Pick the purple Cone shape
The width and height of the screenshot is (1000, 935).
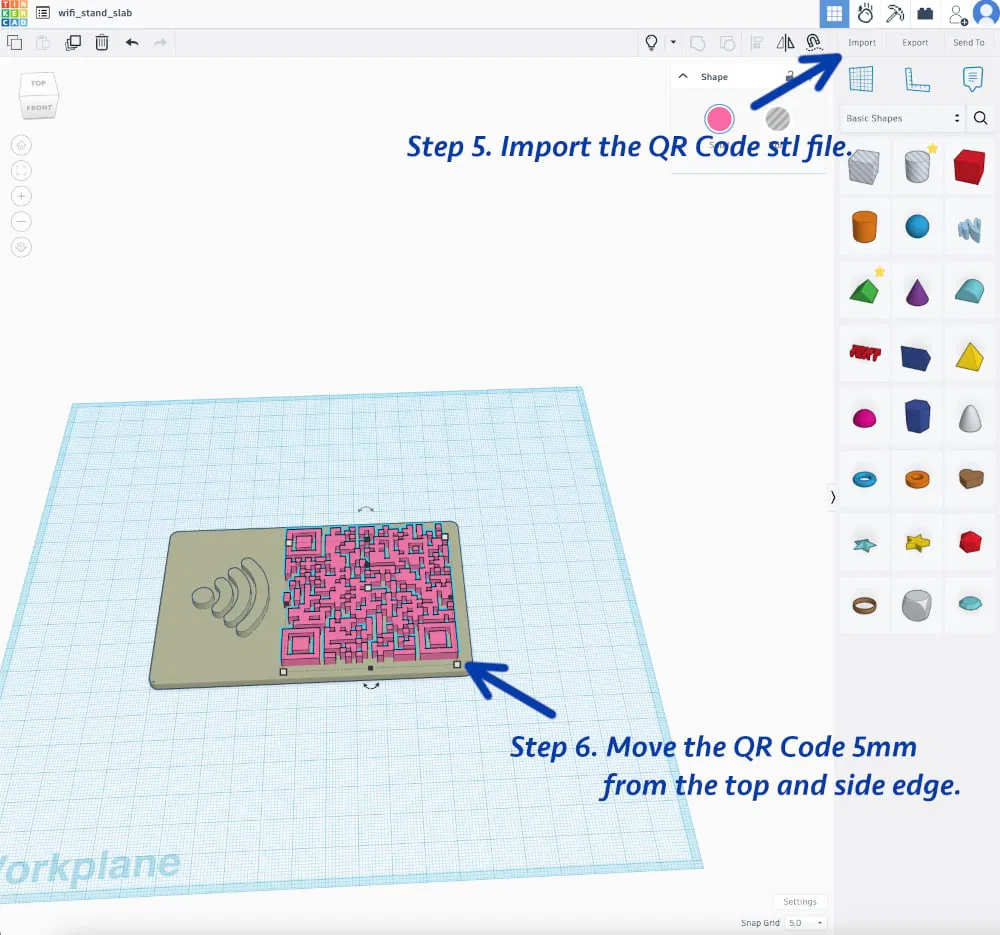[917, 291]
